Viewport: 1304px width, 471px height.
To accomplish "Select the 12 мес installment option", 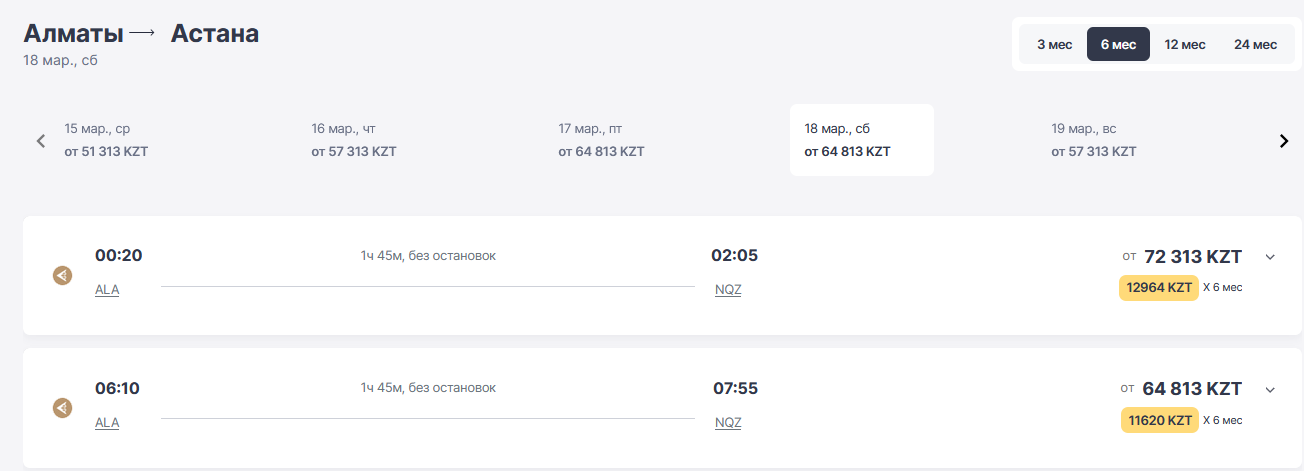I will point(1185,44).
